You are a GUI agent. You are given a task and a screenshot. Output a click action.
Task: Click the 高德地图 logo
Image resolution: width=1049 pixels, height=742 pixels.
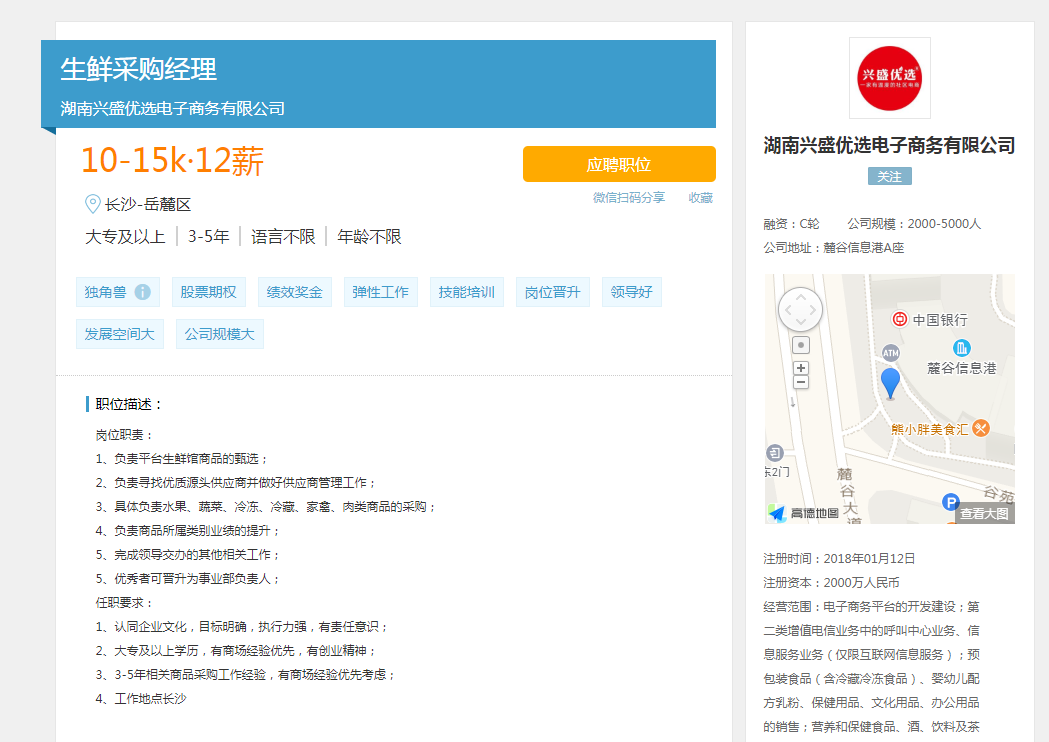[x=803, y=513]
